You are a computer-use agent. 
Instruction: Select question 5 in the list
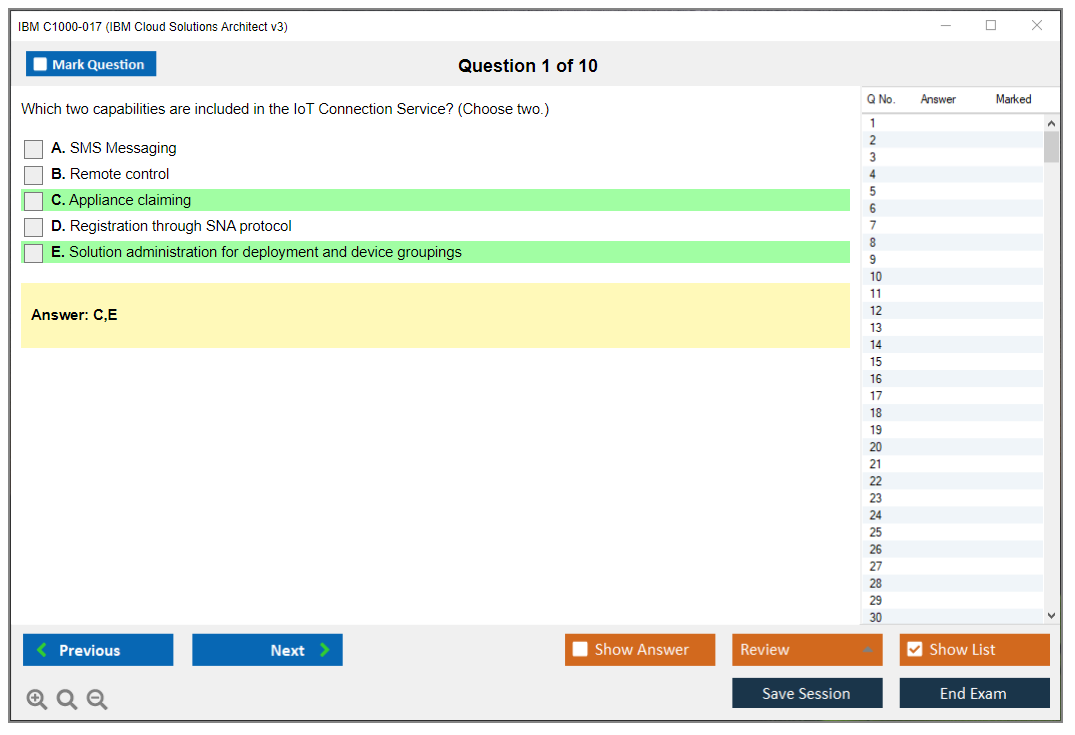[x=873, y=191]
